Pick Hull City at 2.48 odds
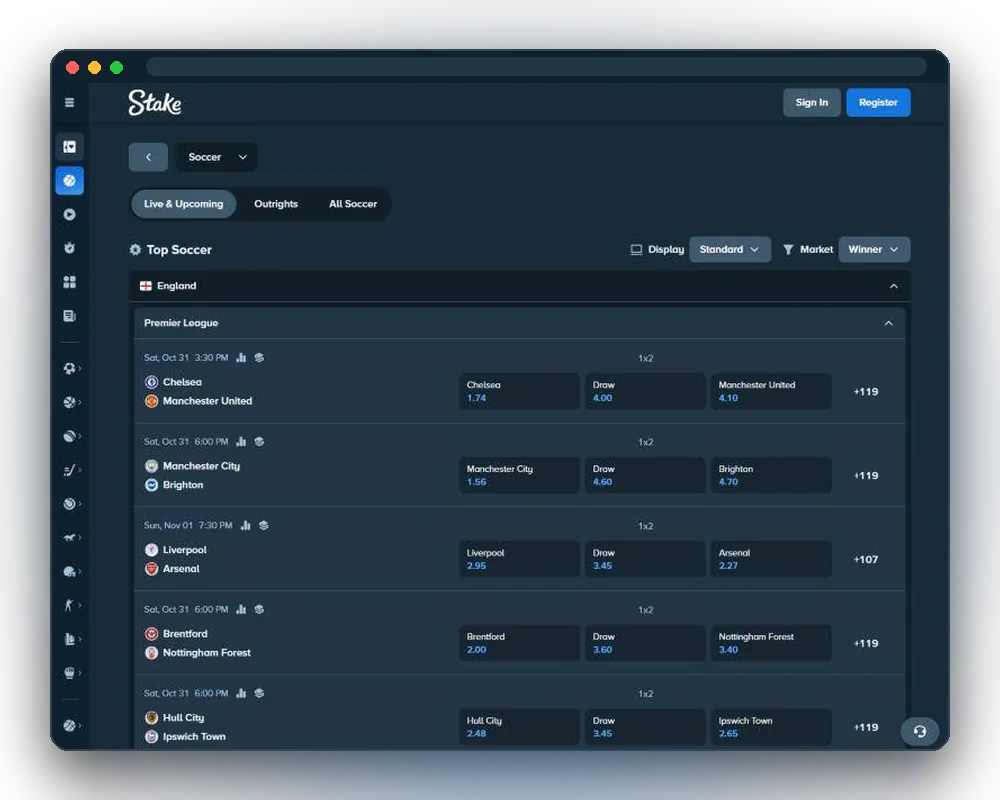 click(519, 727)
